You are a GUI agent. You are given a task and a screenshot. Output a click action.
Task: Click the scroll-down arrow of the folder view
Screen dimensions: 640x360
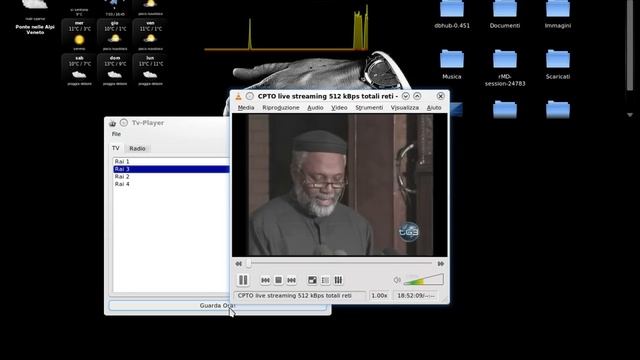(630, 115)
